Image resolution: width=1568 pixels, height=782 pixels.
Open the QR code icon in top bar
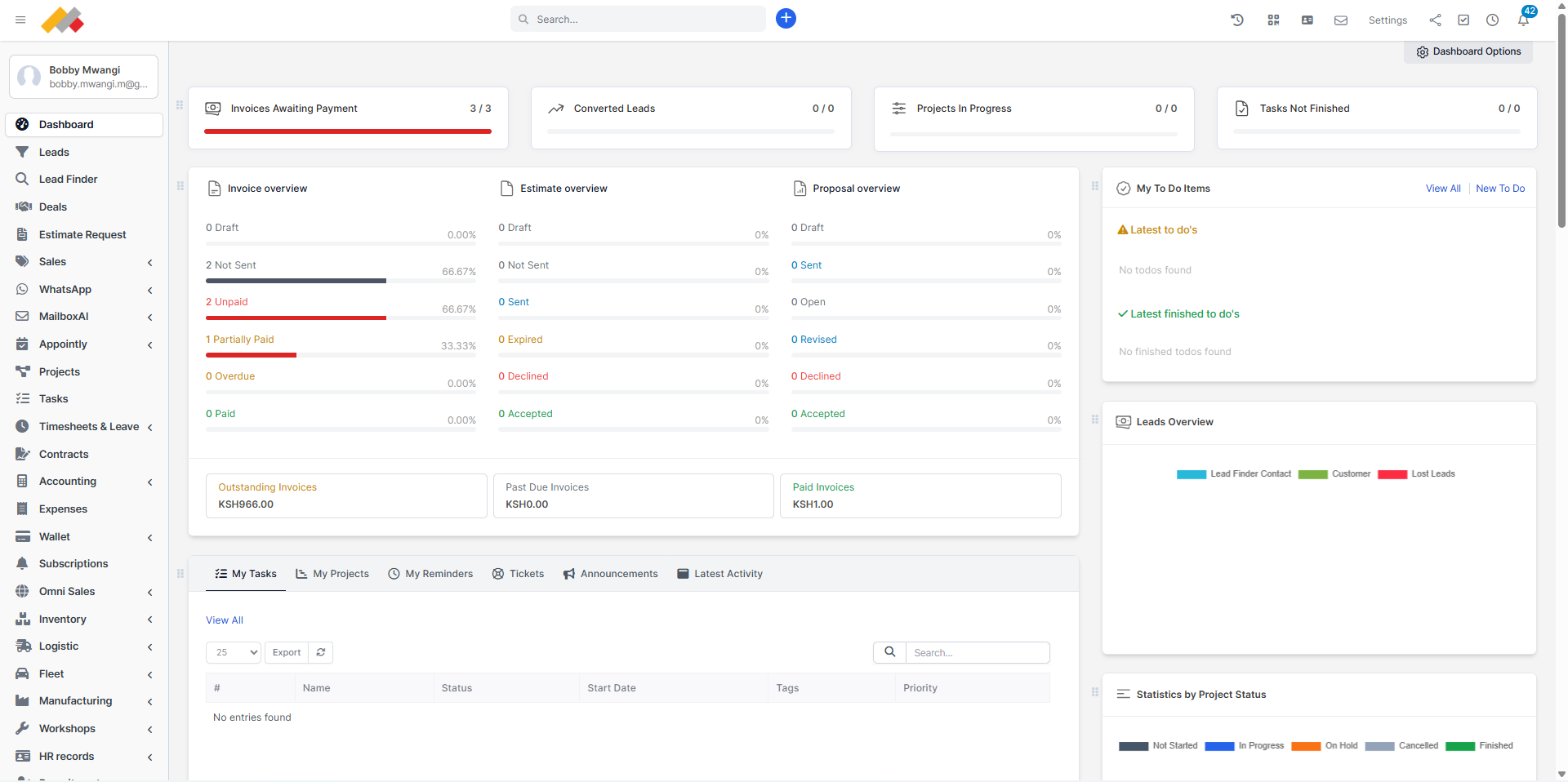(1272, 20)
